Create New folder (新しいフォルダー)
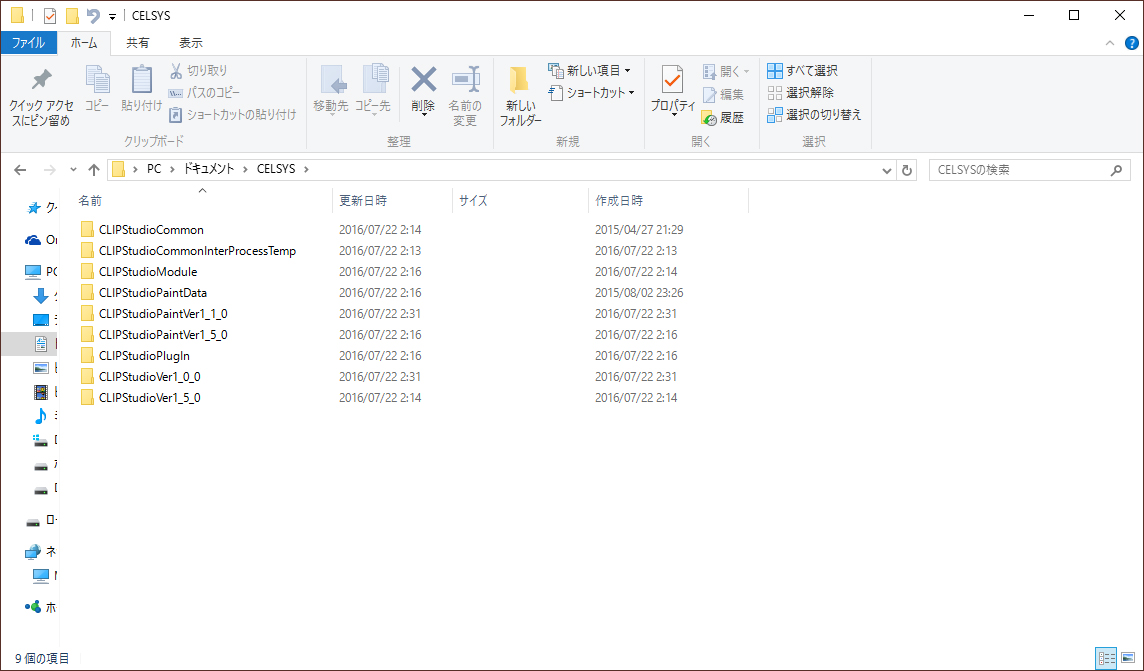Image resolution: width=1144 pixels, height=671 pixels. (520, 96)
